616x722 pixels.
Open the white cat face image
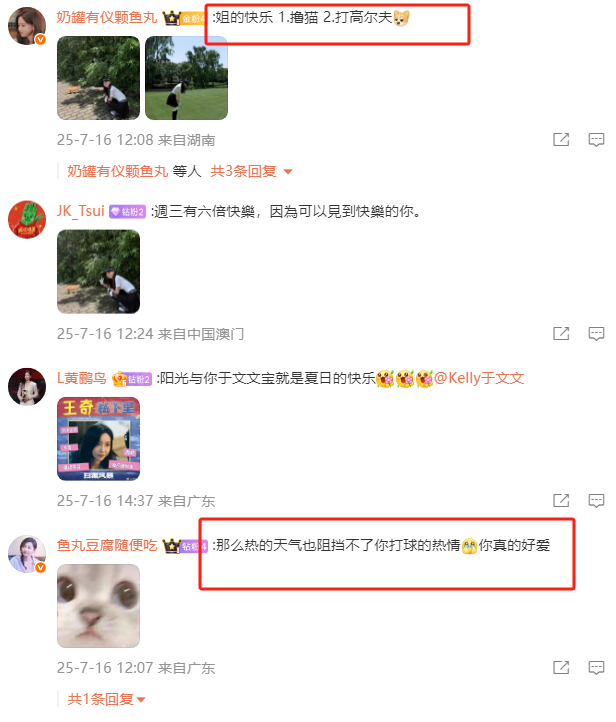(99, 606)
